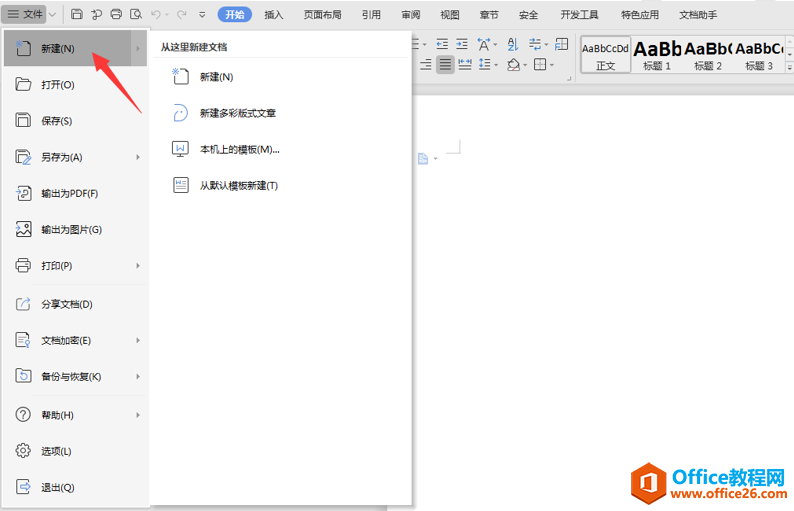Click the shading fill bucket icon
Image resolution: width=794 pixels, height=511 pixels.
513,64
